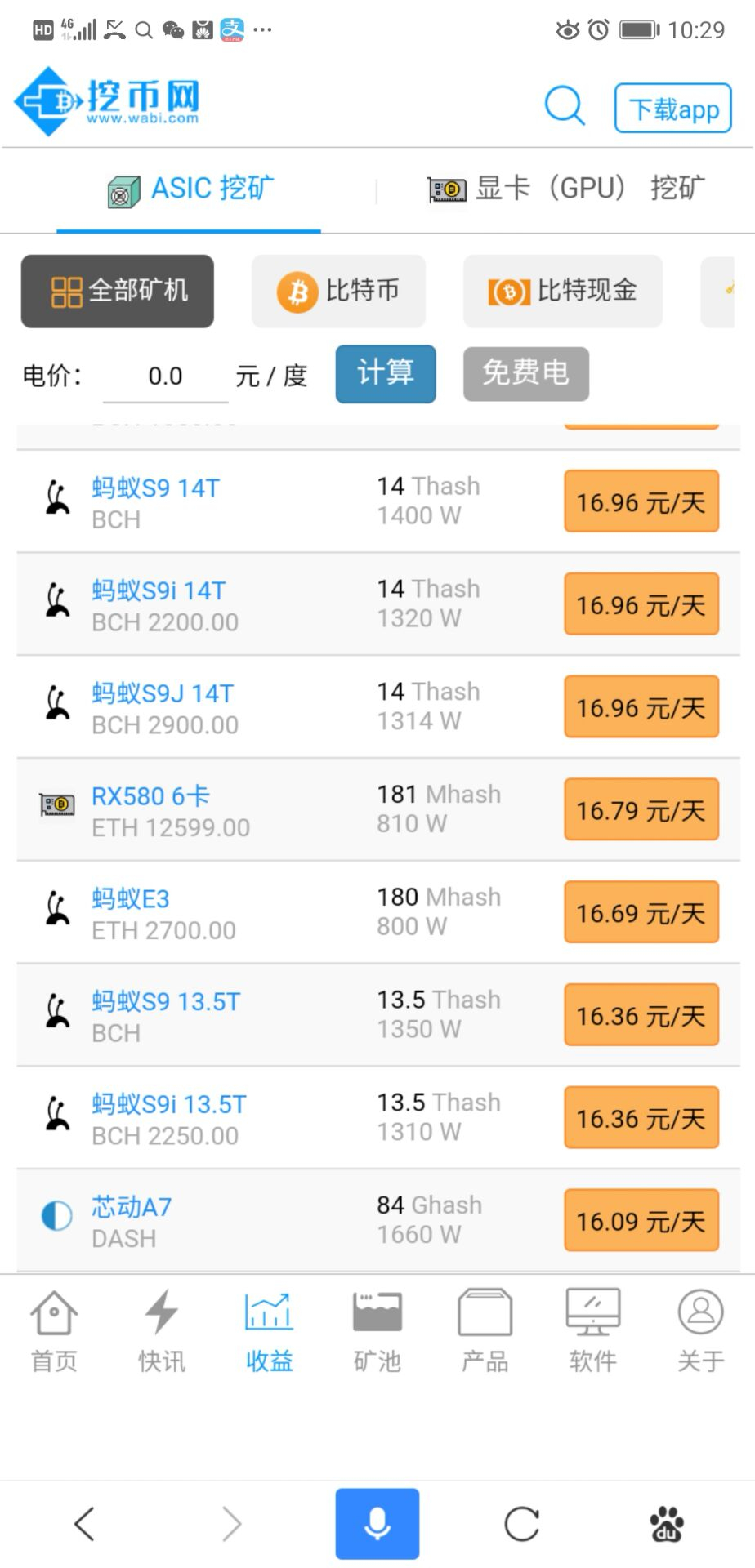This screenshot has width=755, height=1568.
Task: Open the 蚂蚁E3 miner link
Action: point(131,898)
